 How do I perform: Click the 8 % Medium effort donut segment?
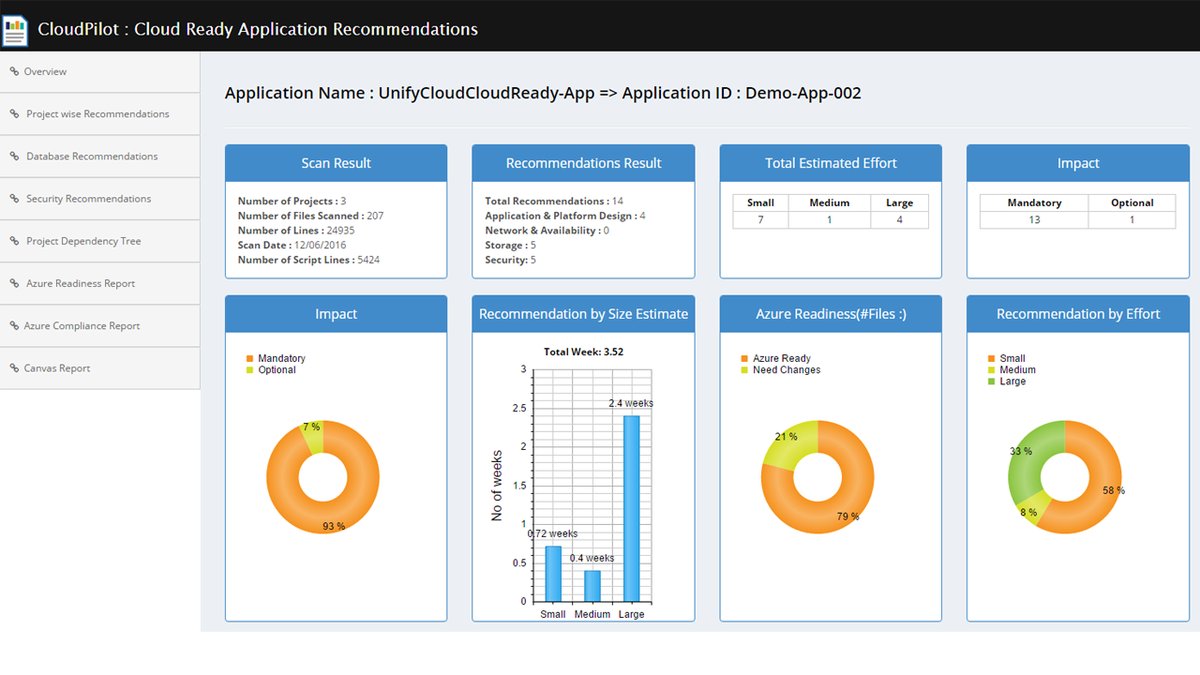click(1036, 507)
